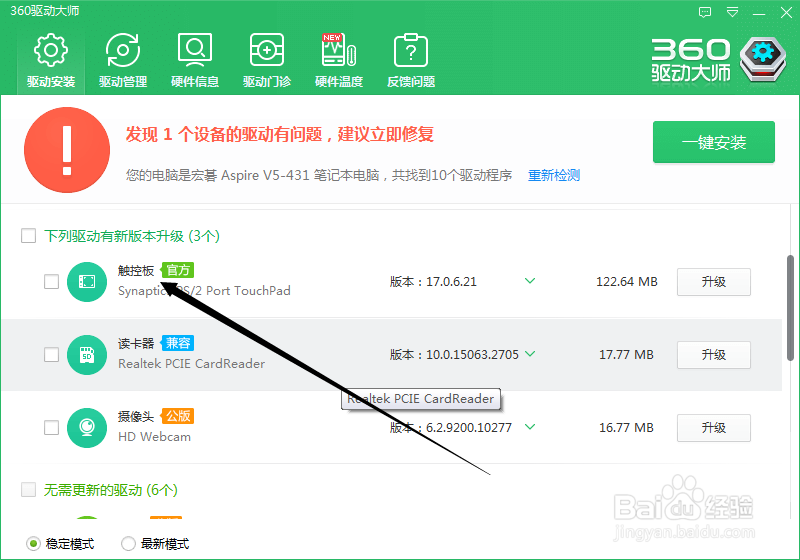Open the 驱动安装 gear tab

[x=51, y=61]
